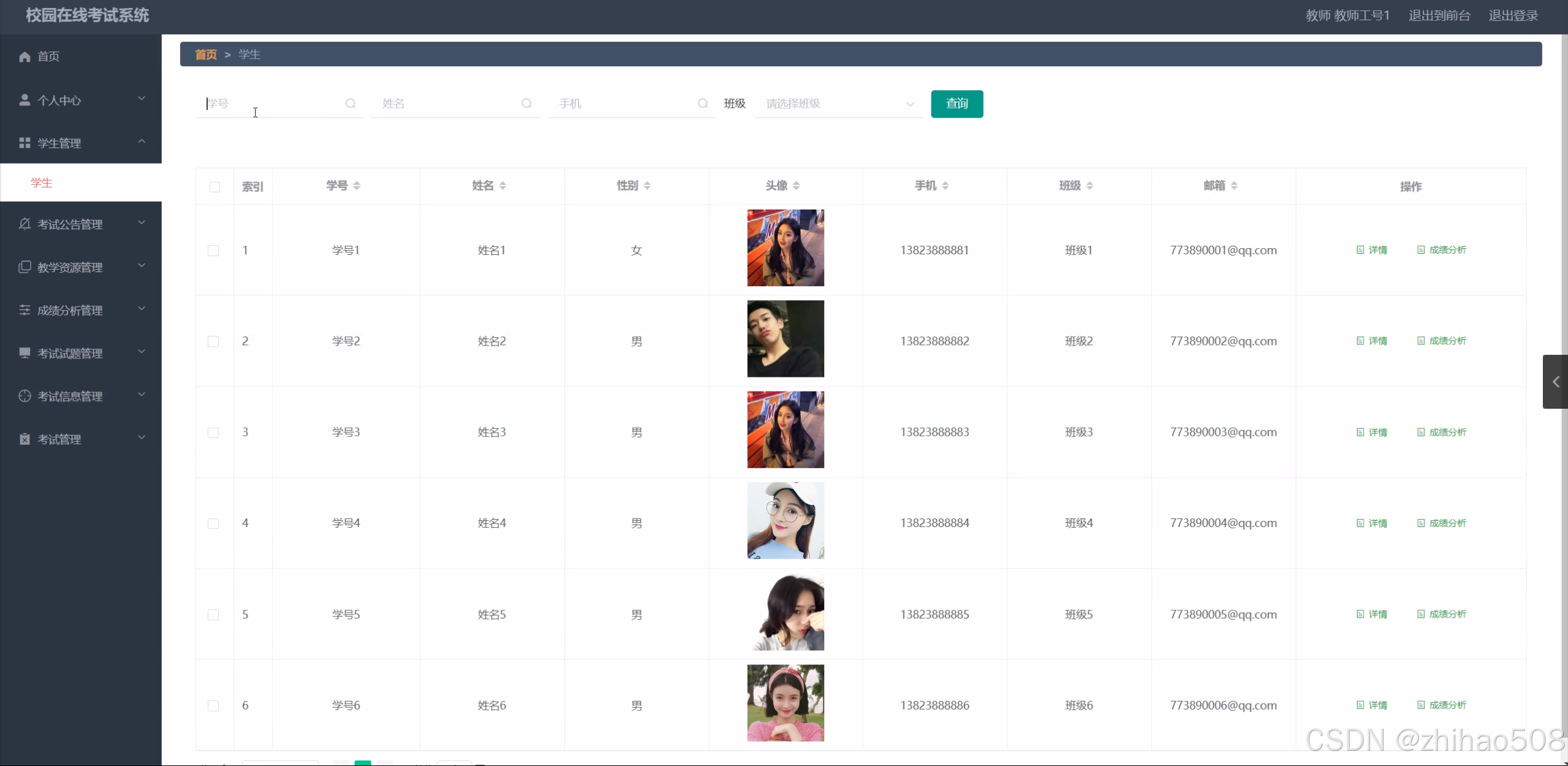The height and width of the screenshot is (766, 1568).
Task: Open the side panel arrow on right edge
Action: [x=1556, y=382]
